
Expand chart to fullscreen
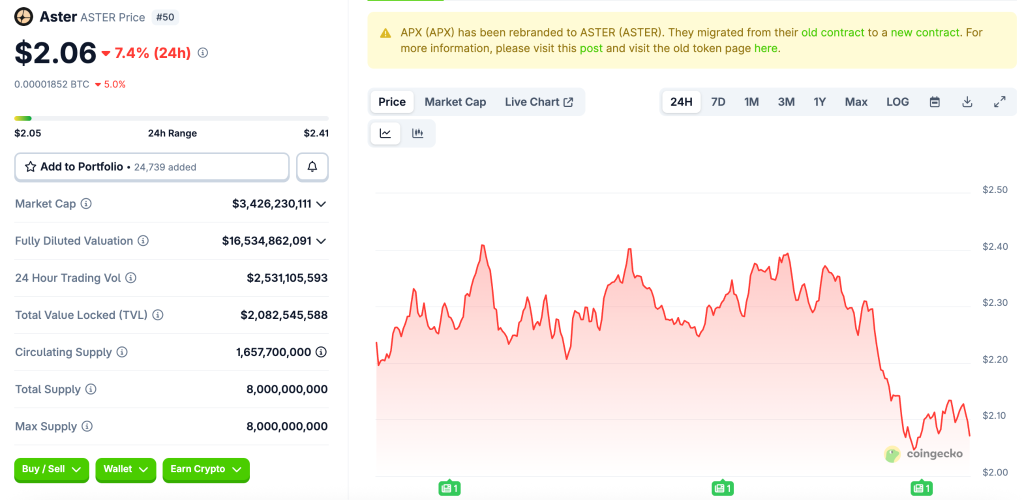coord(999,102)
